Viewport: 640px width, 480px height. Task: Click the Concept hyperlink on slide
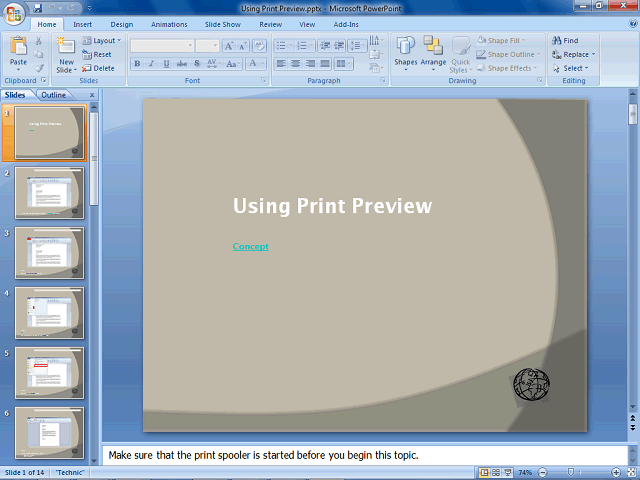[x=251, y=247]
